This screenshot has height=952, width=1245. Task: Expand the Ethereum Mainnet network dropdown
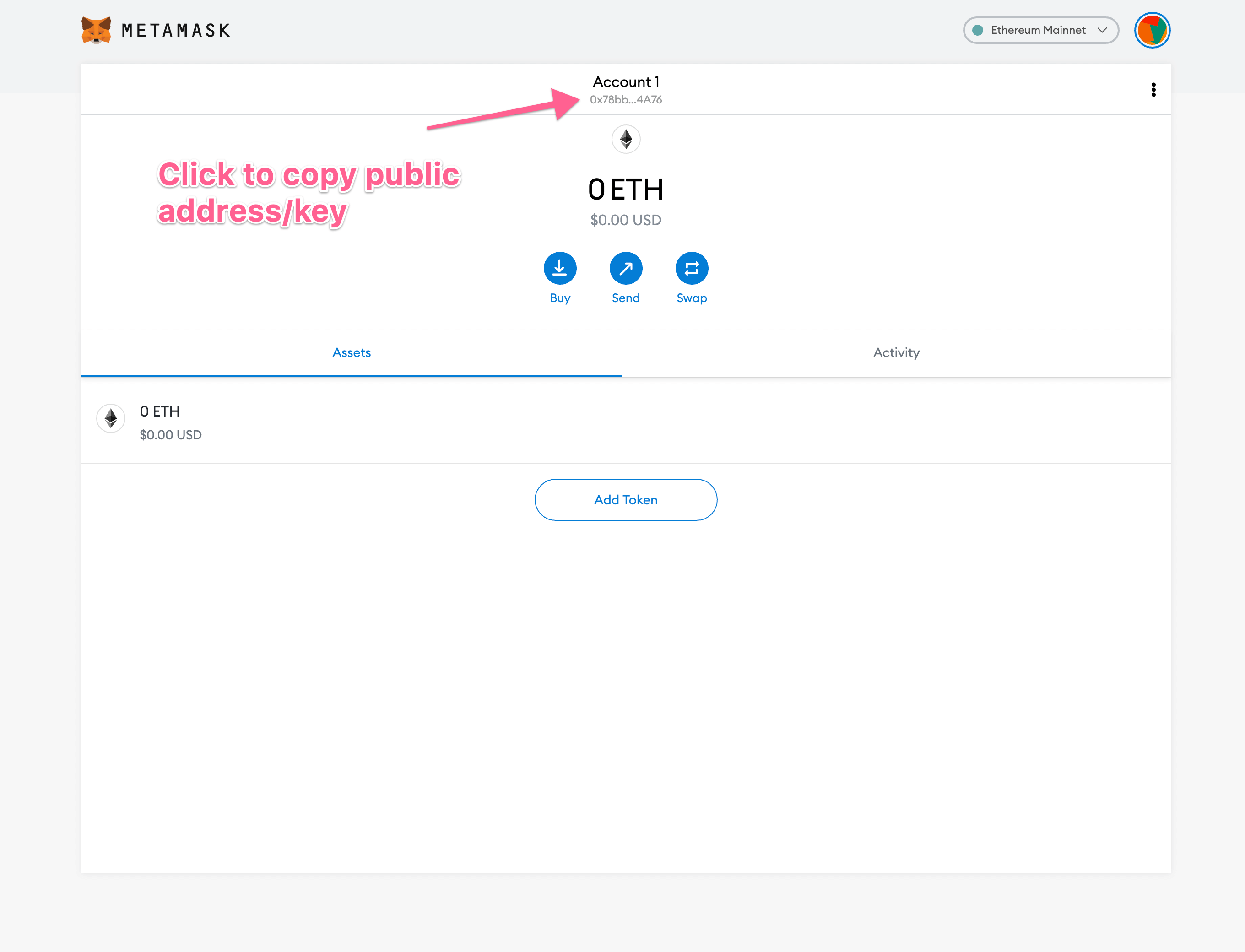coord(1040,30)
